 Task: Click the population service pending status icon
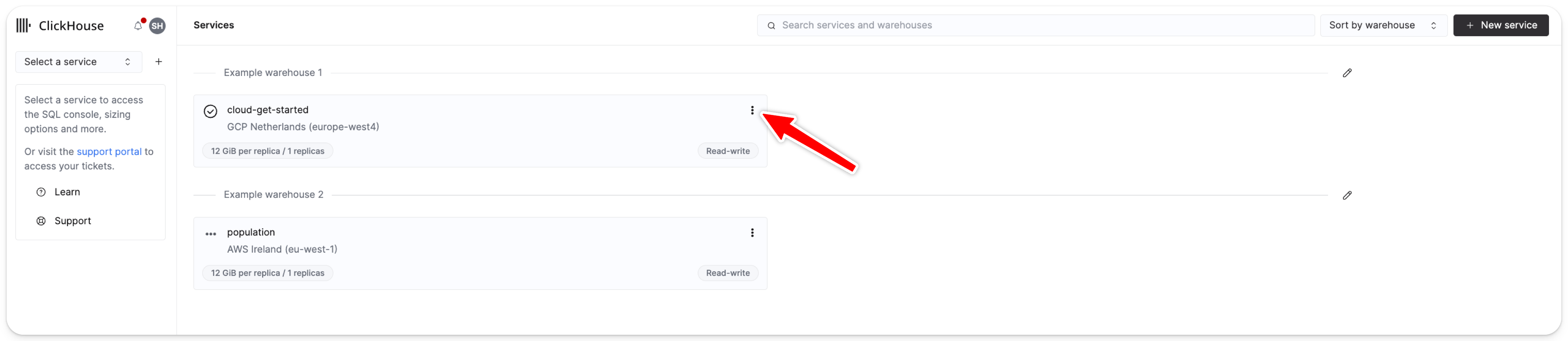click(211, 234)
